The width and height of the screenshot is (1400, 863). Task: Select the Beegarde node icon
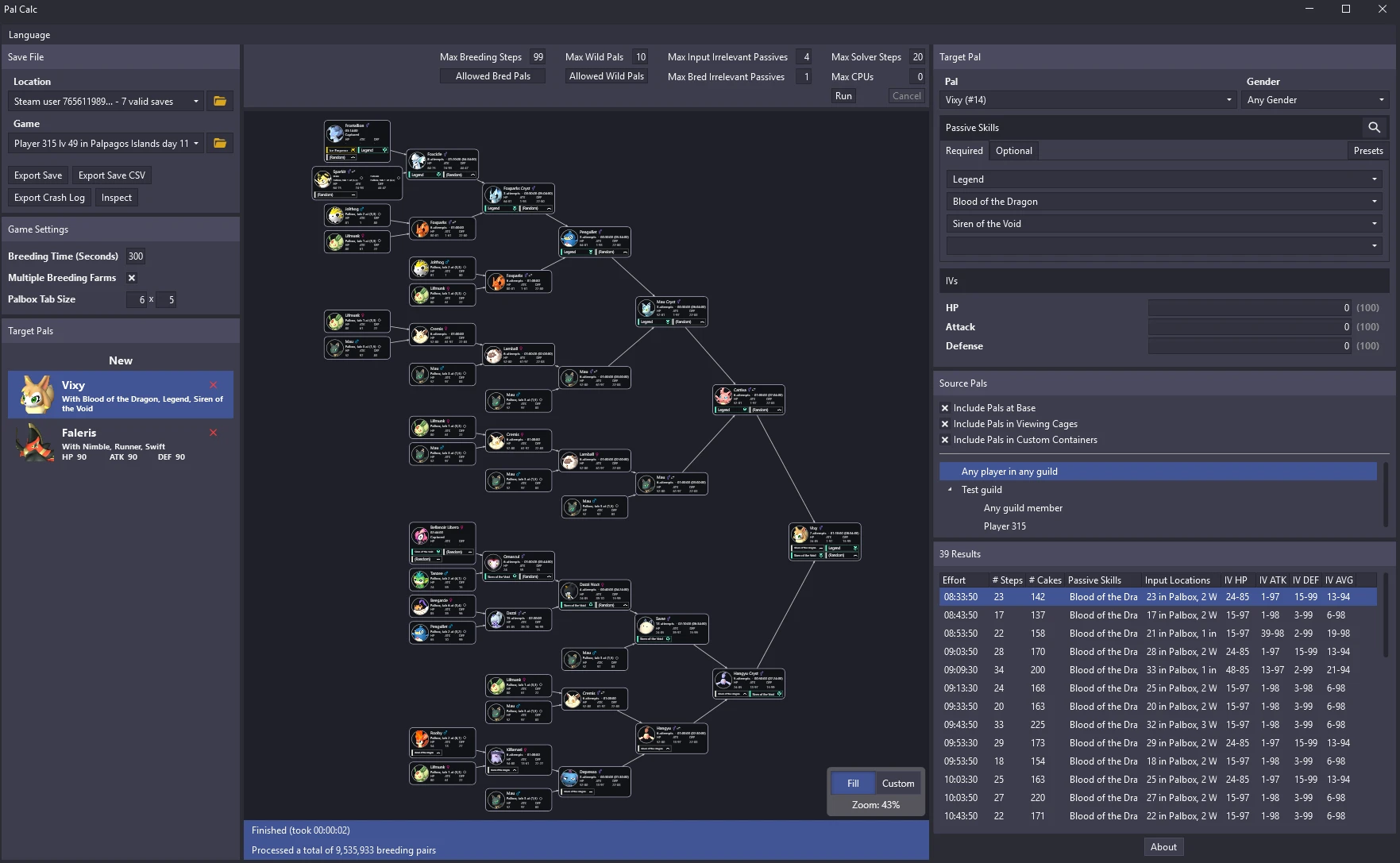tap(420, 607)
